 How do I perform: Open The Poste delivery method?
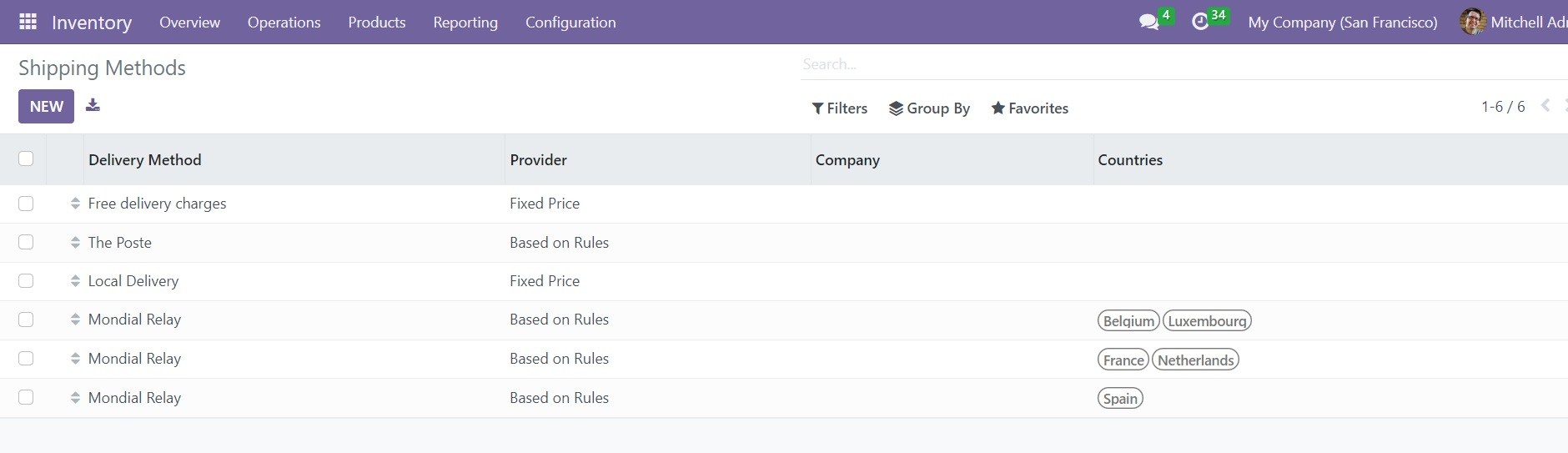point(120,243)
